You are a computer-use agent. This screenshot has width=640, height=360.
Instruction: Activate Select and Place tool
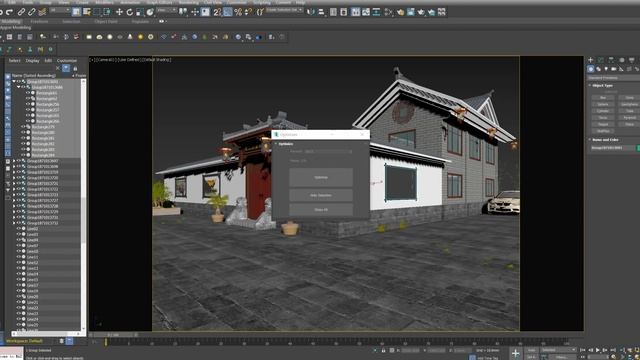pos(150,12)
